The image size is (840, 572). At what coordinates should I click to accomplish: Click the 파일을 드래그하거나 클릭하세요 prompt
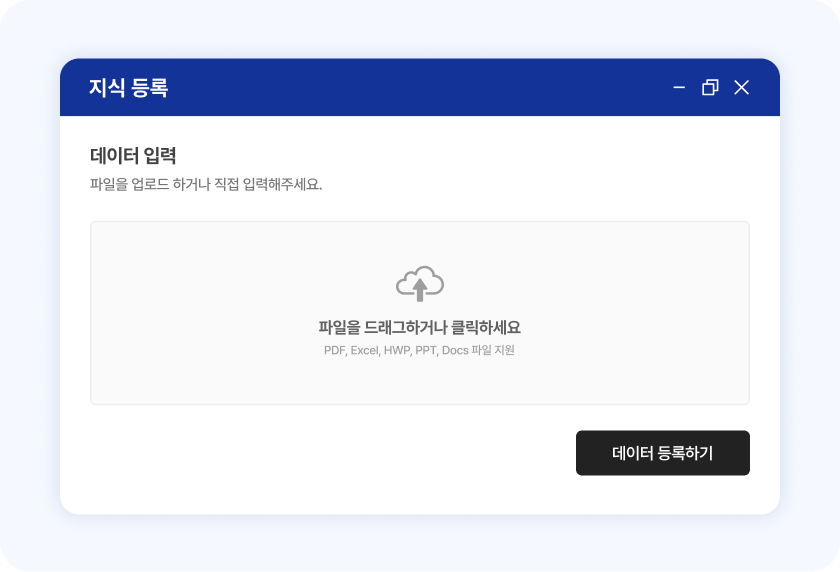(419, 328)
